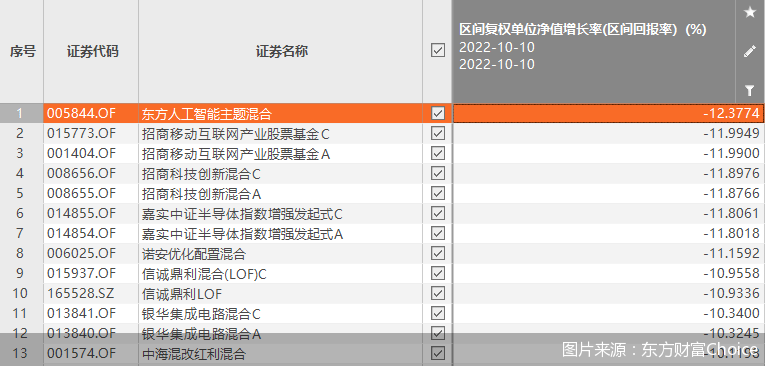The width and height of the screenshot is (765, 366).
Task: Select security code 006025.OF
Action: pyautogui.click(x=81, y=253)
